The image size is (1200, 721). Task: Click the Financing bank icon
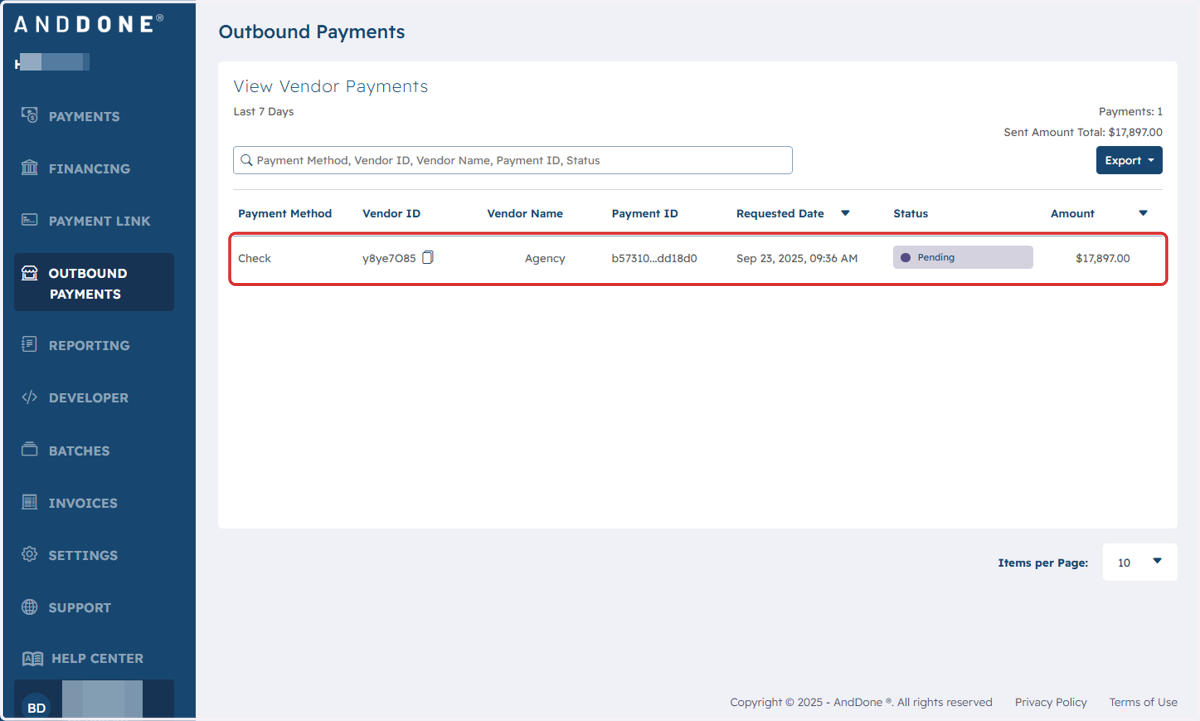click(x=30, y=168)
